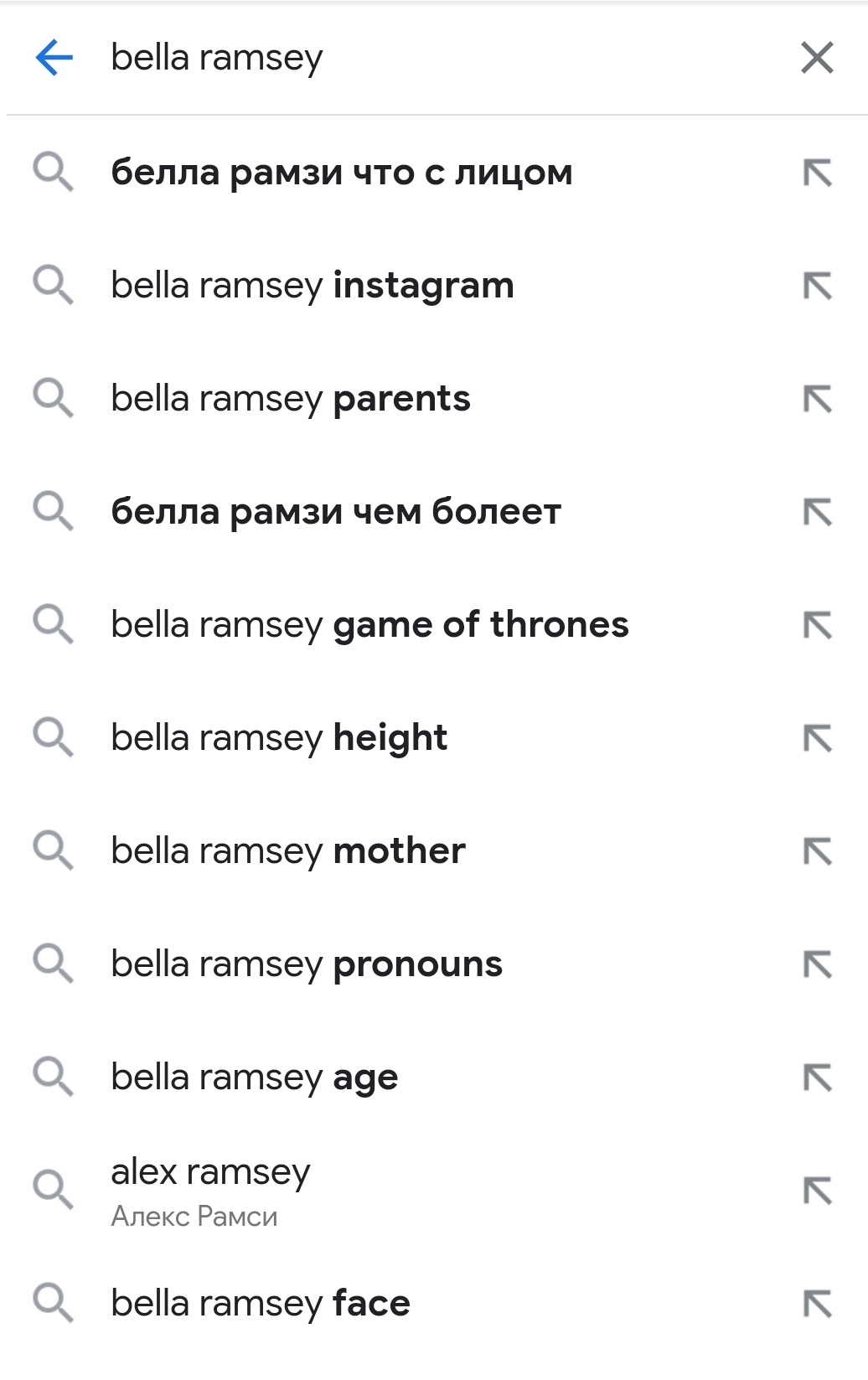Choose suggestion bella ramsey game of thrones
868x1380 pixels.
pos(434,625)
